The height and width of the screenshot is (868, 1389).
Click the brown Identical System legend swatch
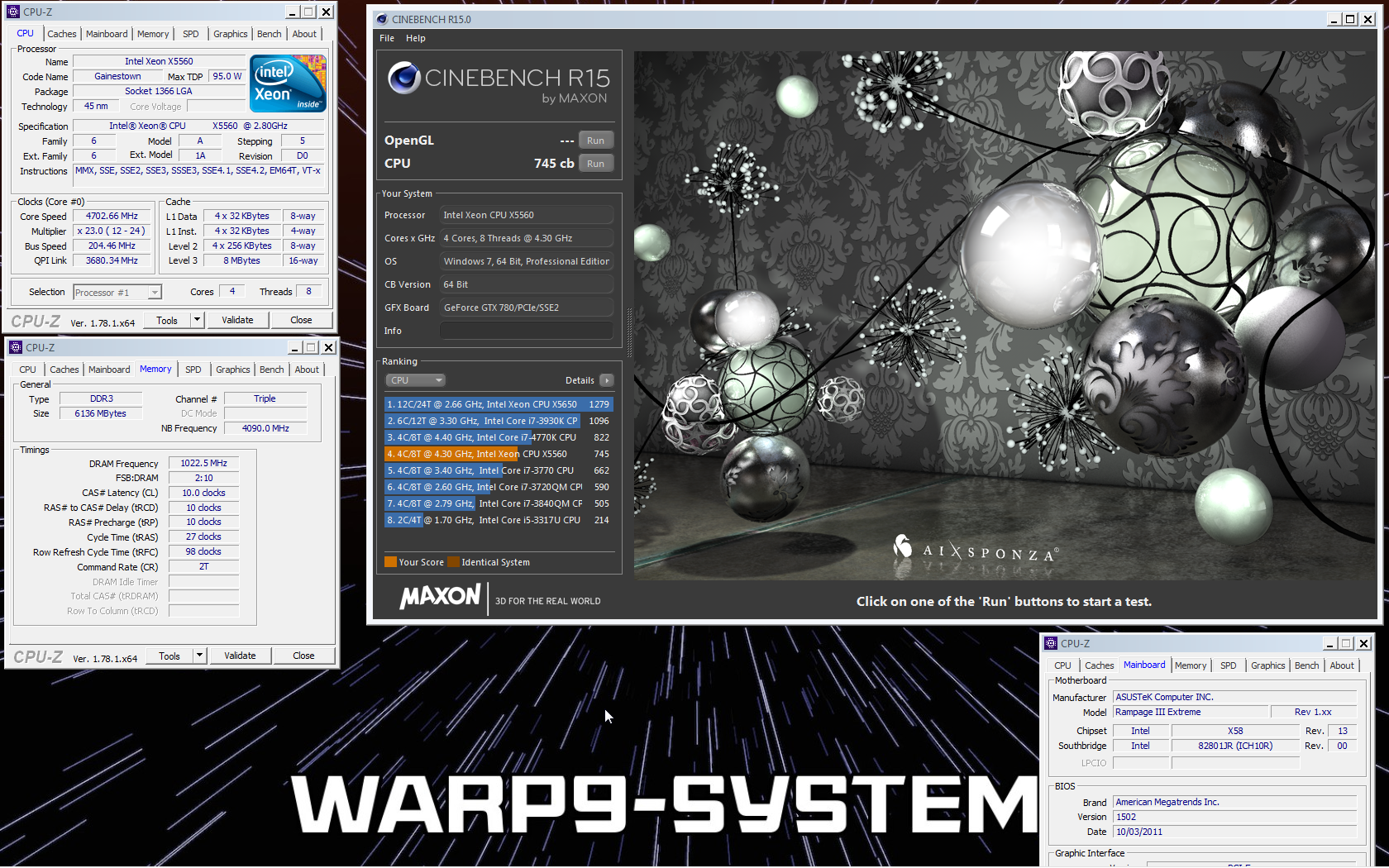click(453, 562)
